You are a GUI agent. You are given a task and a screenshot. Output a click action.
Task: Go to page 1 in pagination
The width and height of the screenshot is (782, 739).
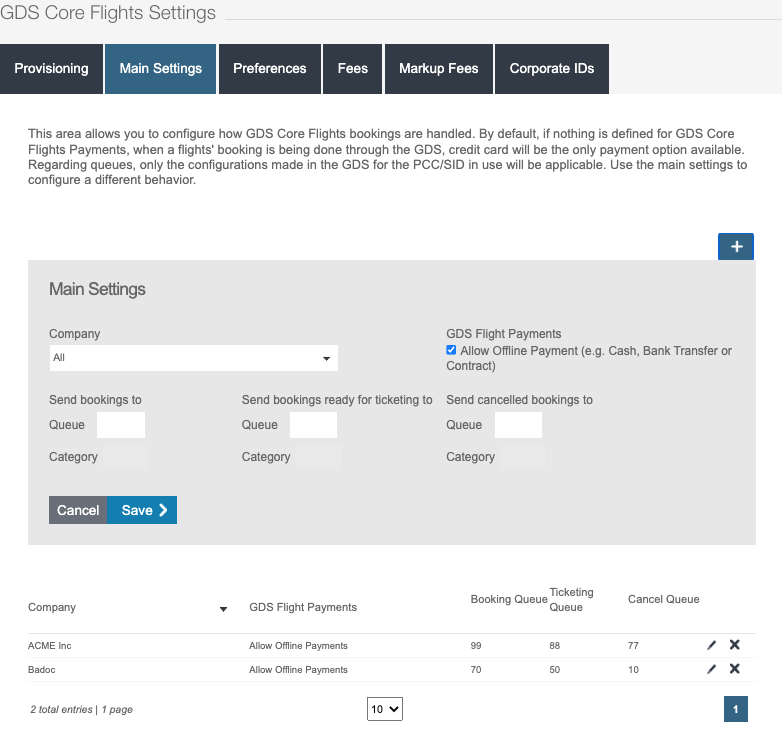pos(736,709)
